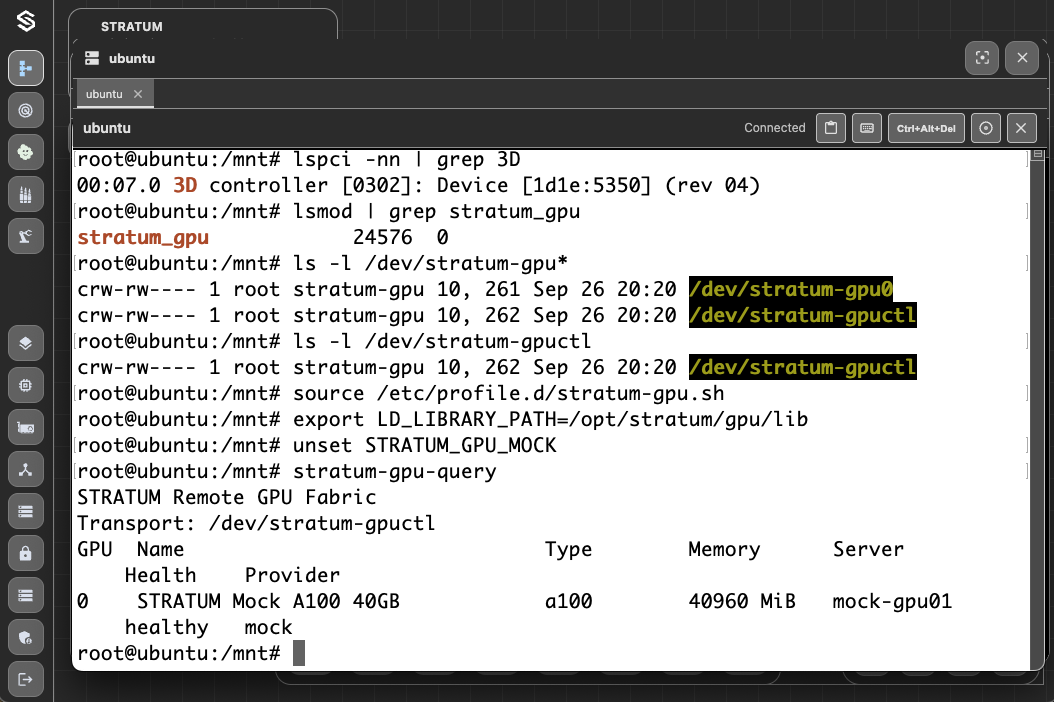Screen dimensions: 1054x702
Task: Open the padlock security sidebar icon
Action: click(x=26, y=553)
